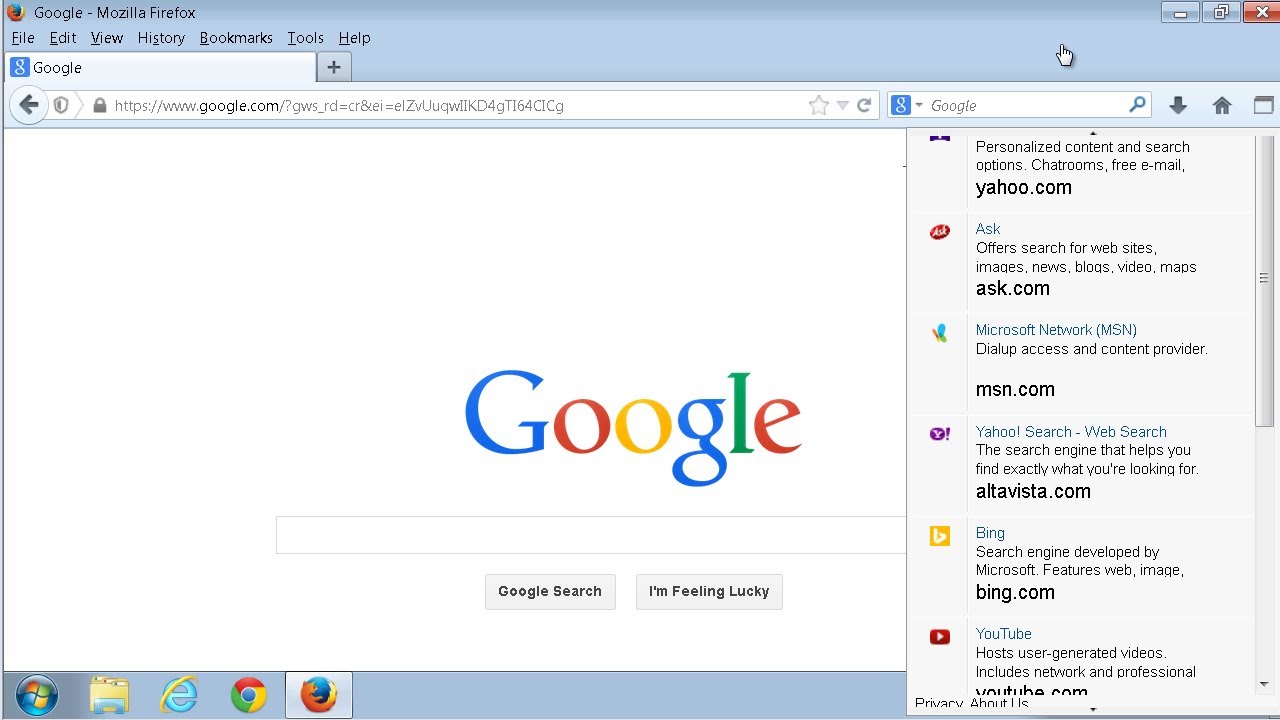Bookmark this page with the star icon

[818, 105]
